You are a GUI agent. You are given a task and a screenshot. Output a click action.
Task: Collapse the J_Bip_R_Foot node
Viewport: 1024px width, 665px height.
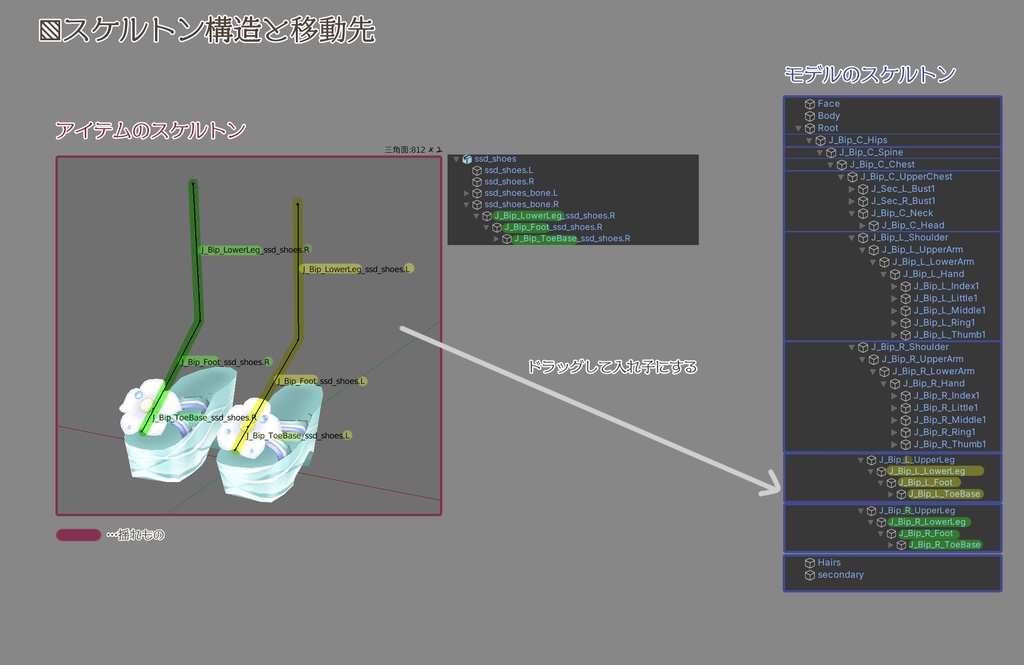(880, 534)
